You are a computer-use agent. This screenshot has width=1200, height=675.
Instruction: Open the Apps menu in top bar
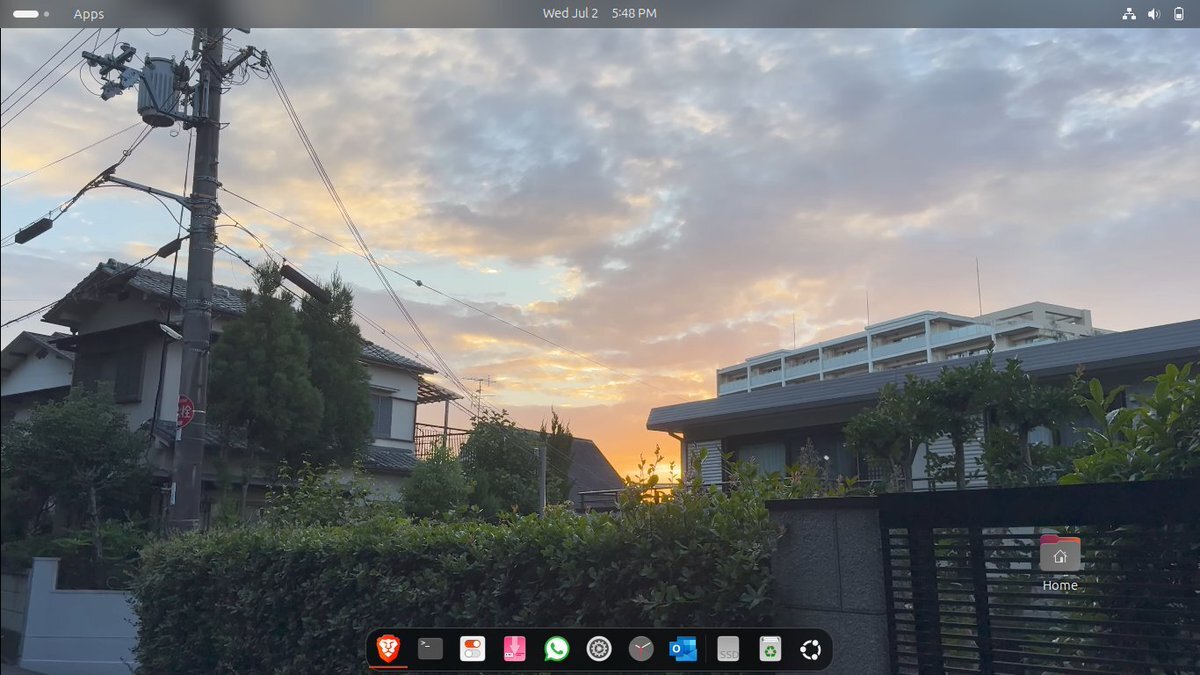[88, 14]
